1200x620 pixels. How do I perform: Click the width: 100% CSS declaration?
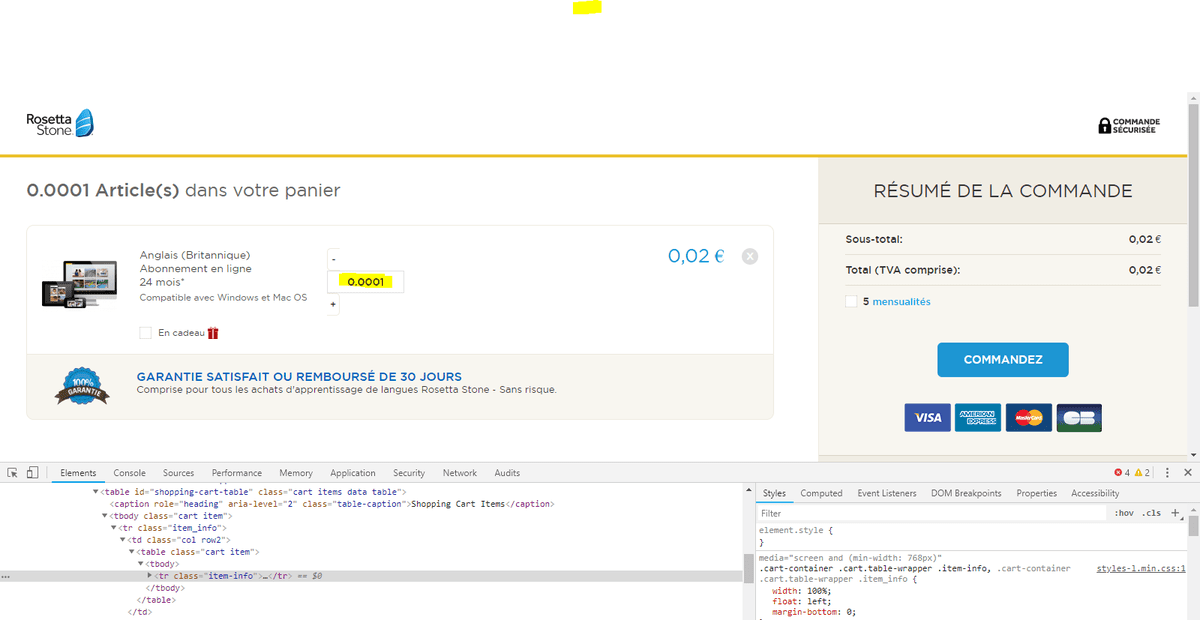pyautogui.click(x=802, y=590)
